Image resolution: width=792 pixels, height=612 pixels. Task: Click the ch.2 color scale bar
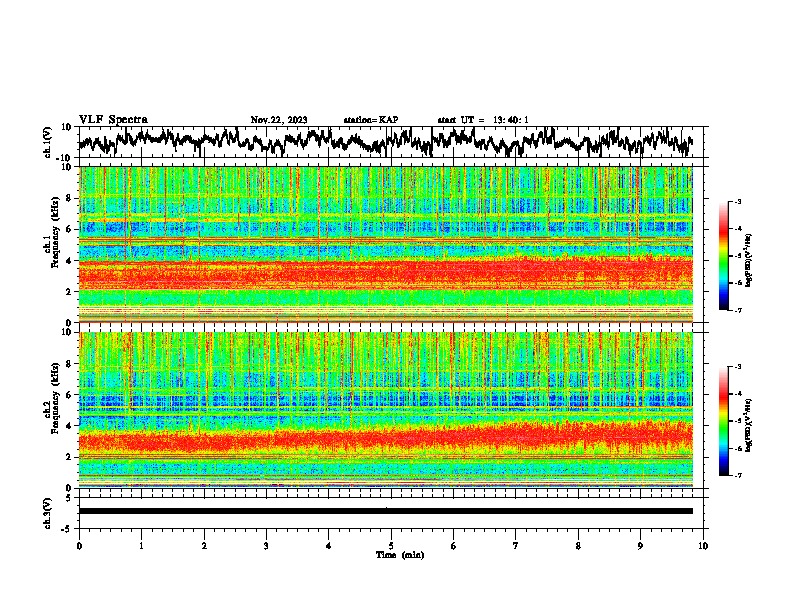723,421
